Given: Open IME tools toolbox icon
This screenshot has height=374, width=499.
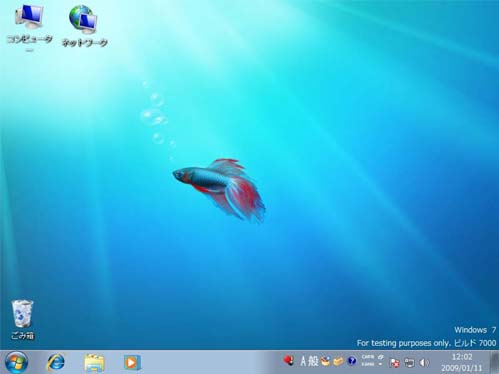Looking at the screenshot, I should tap(338, 361).
